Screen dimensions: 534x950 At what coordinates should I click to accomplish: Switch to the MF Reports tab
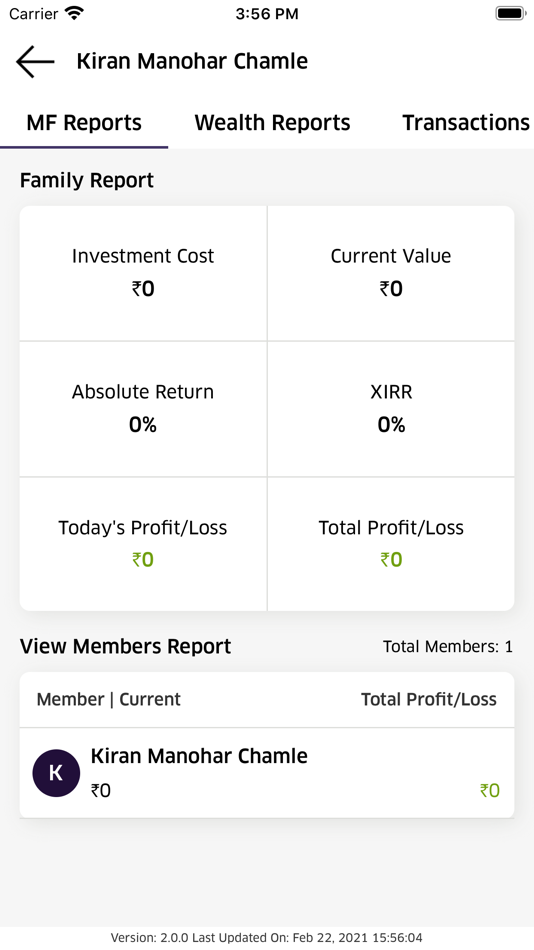[84, 122]
